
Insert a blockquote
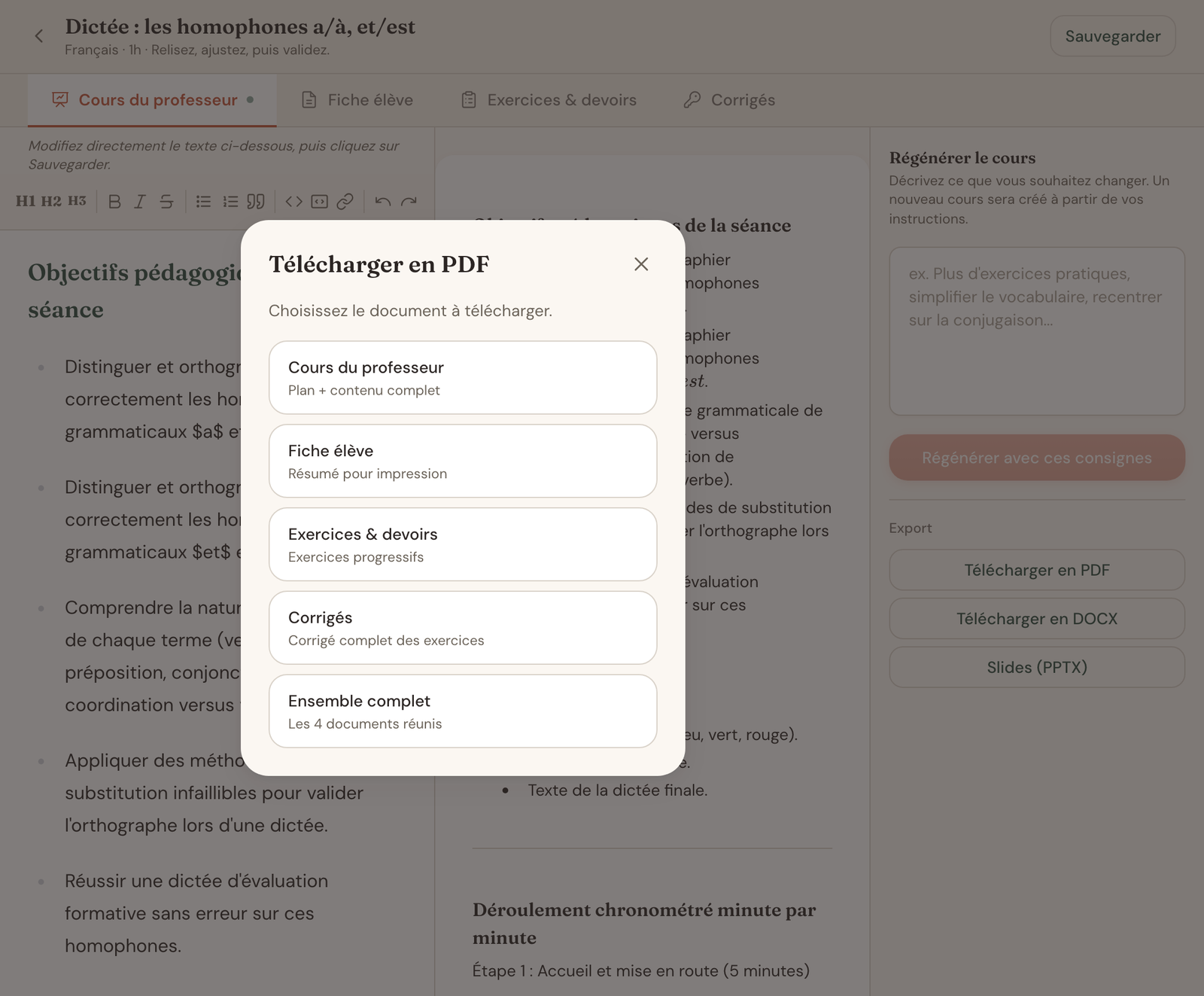tap(256, 202)
